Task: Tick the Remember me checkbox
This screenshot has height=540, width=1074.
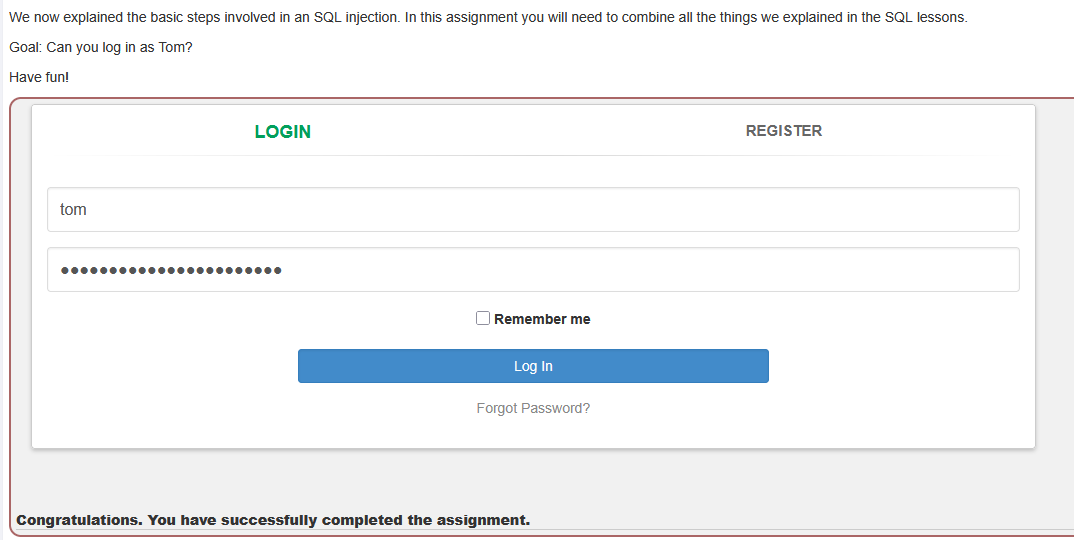Action: [x=483, y=319]
